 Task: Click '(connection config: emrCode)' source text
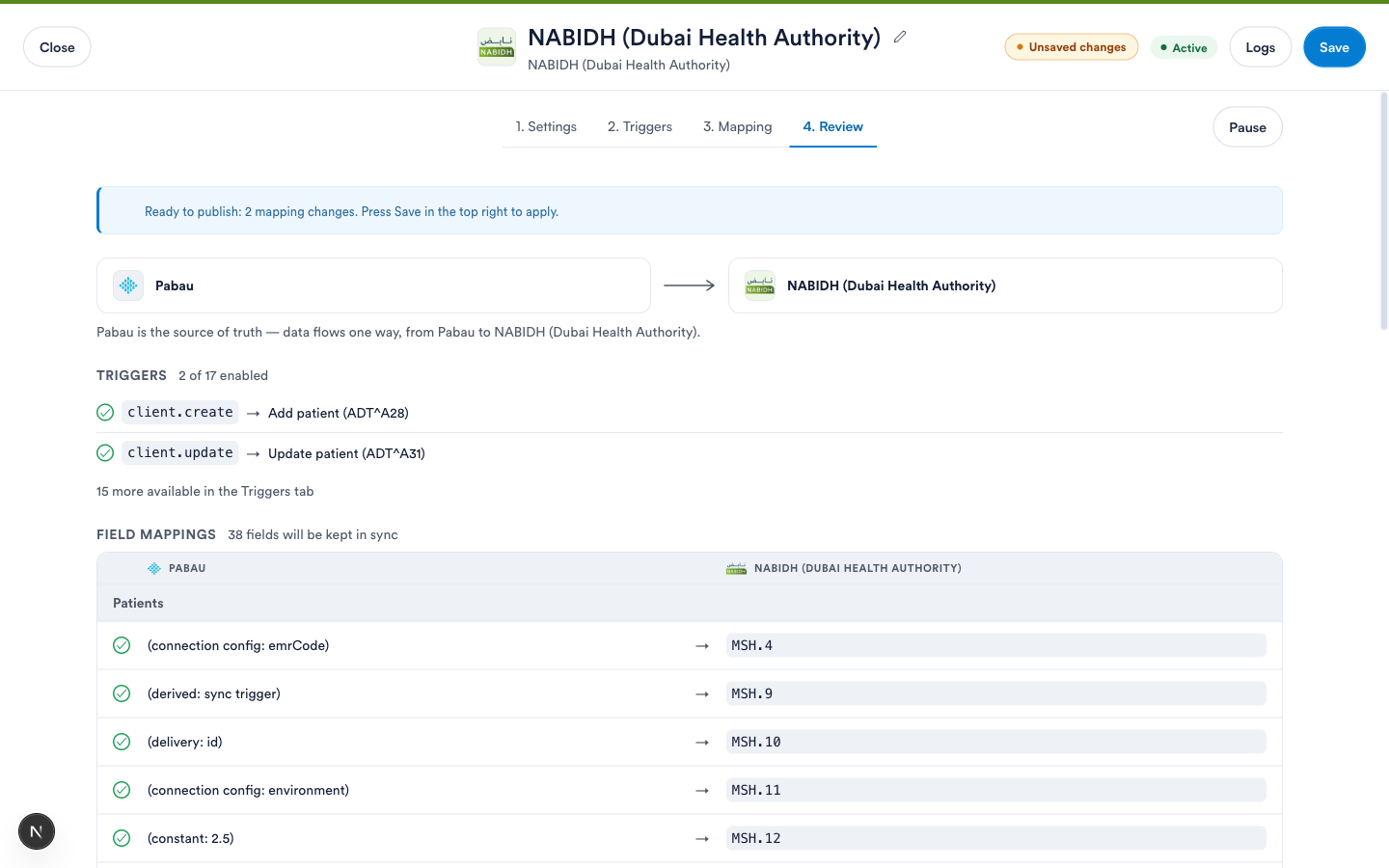(238, 645)
